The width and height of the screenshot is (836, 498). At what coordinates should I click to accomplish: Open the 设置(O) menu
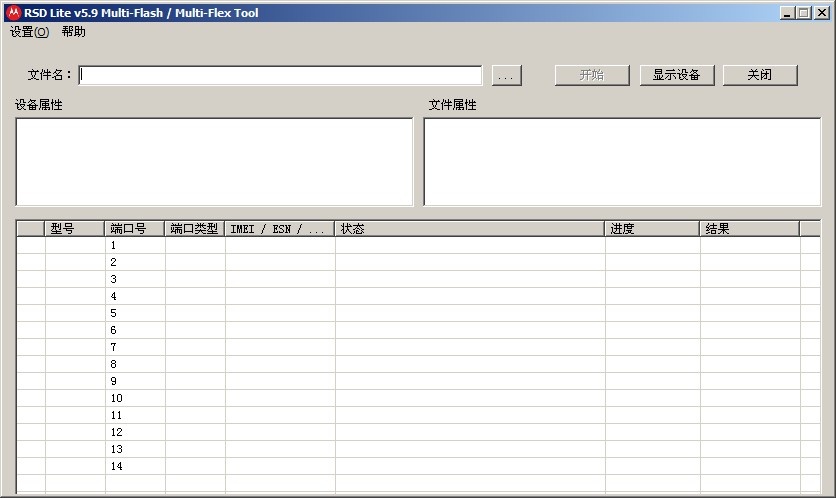point(29,32)
